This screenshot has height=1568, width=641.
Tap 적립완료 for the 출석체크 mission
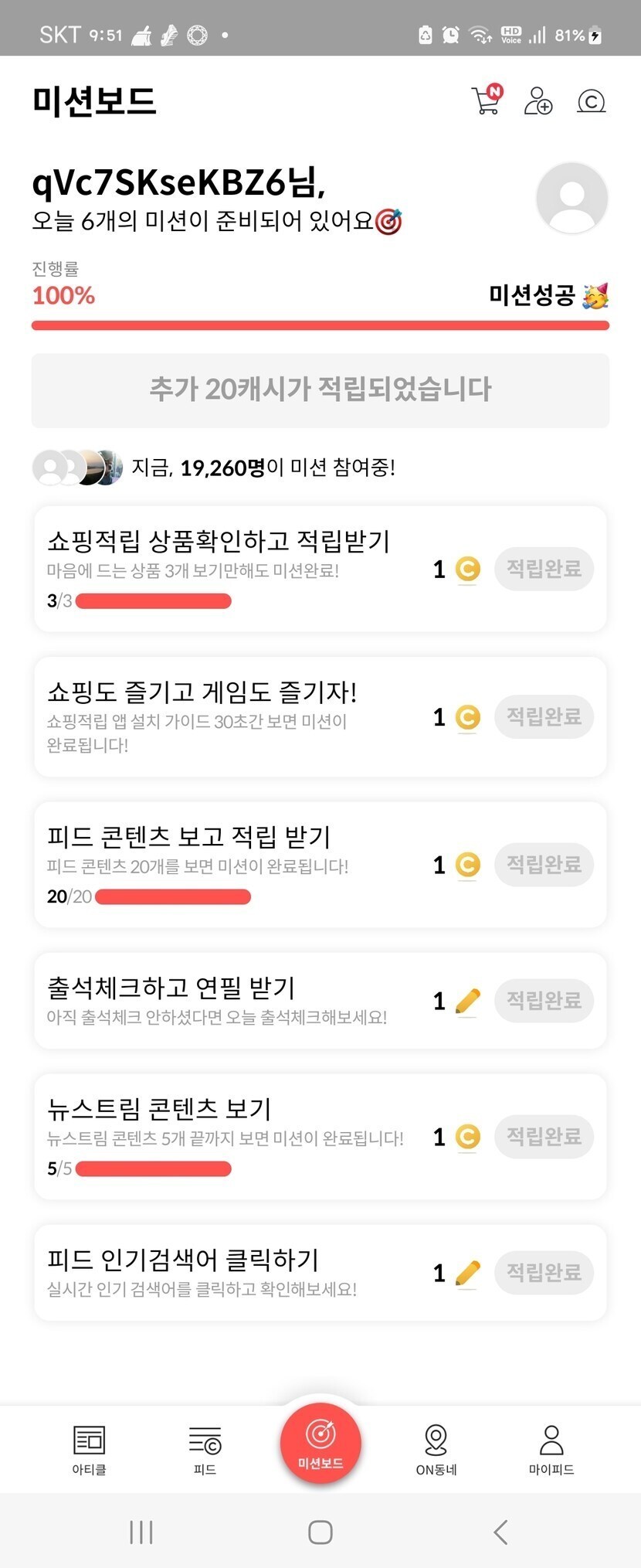coord(544,1001)
